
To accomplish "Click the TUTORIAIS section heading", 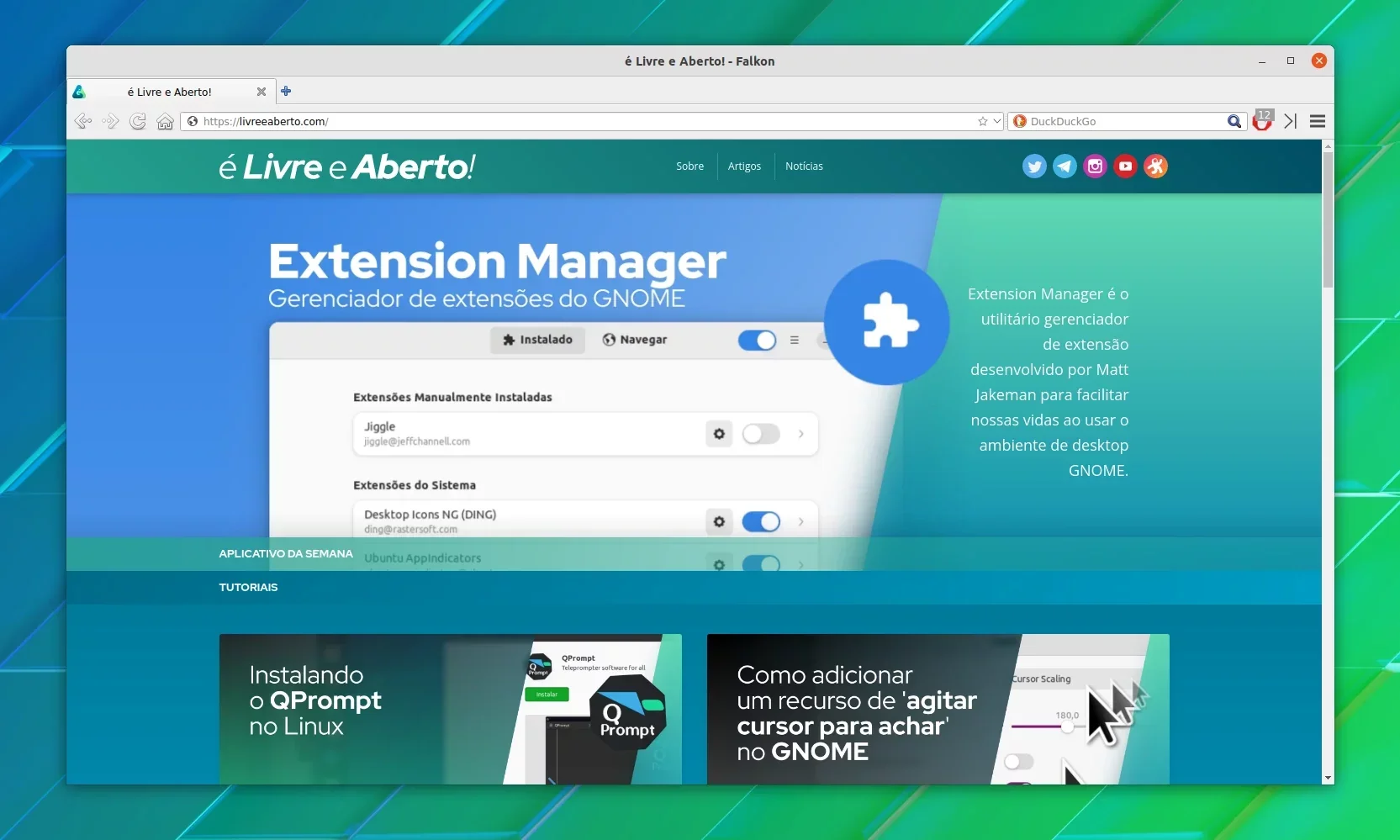I will [248, 588].
